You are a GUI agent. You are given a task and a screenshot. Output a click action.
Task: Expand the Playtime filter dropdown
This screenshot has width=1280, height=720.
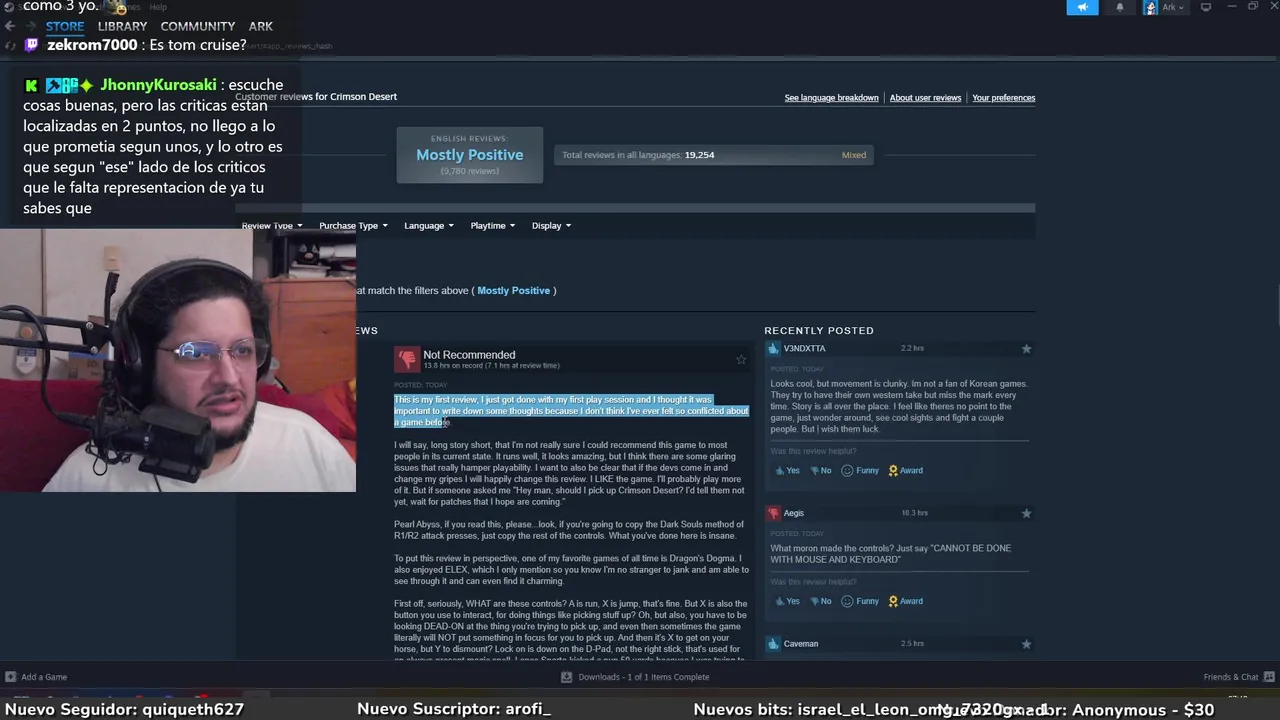tap(493, 226)
